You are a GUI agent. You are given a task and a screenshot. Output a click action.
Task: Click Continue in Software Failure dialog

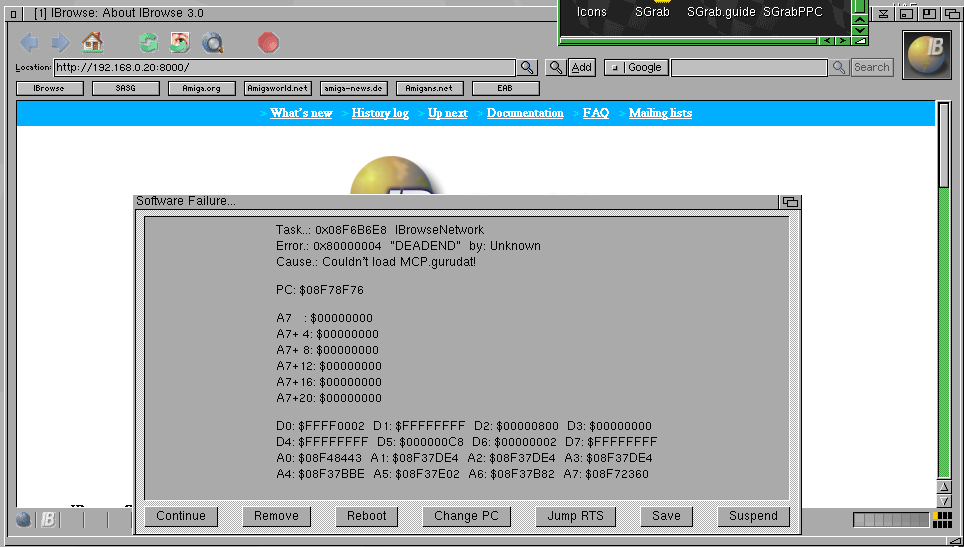pyautogui.click(x=181, y=516)
